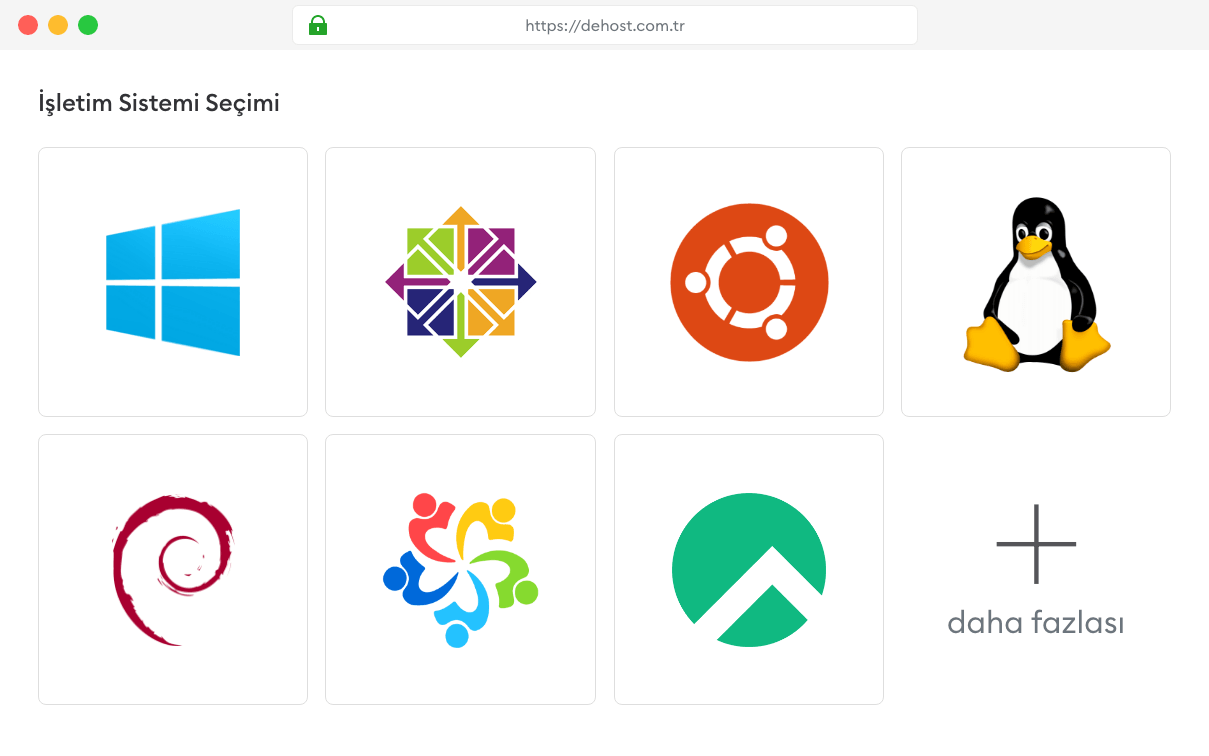
Task: Select the Linux Tux penguin
Action: tap(1036, 284)
